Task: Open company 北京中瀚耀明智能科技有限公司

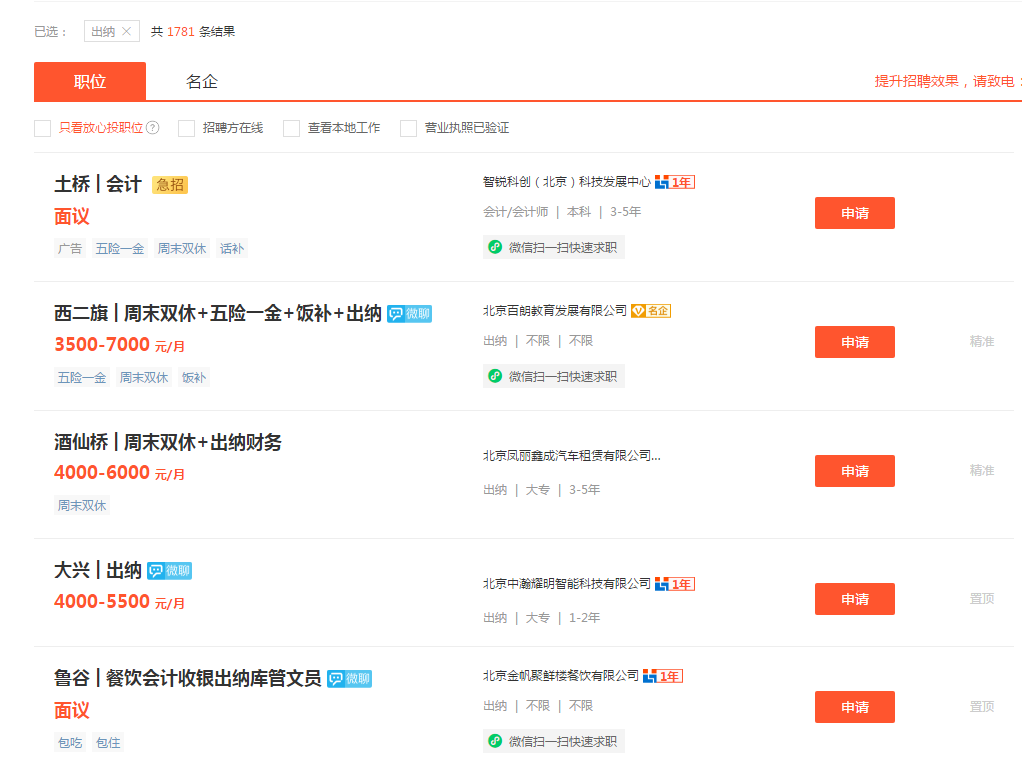Action: (x=566, y=584)
